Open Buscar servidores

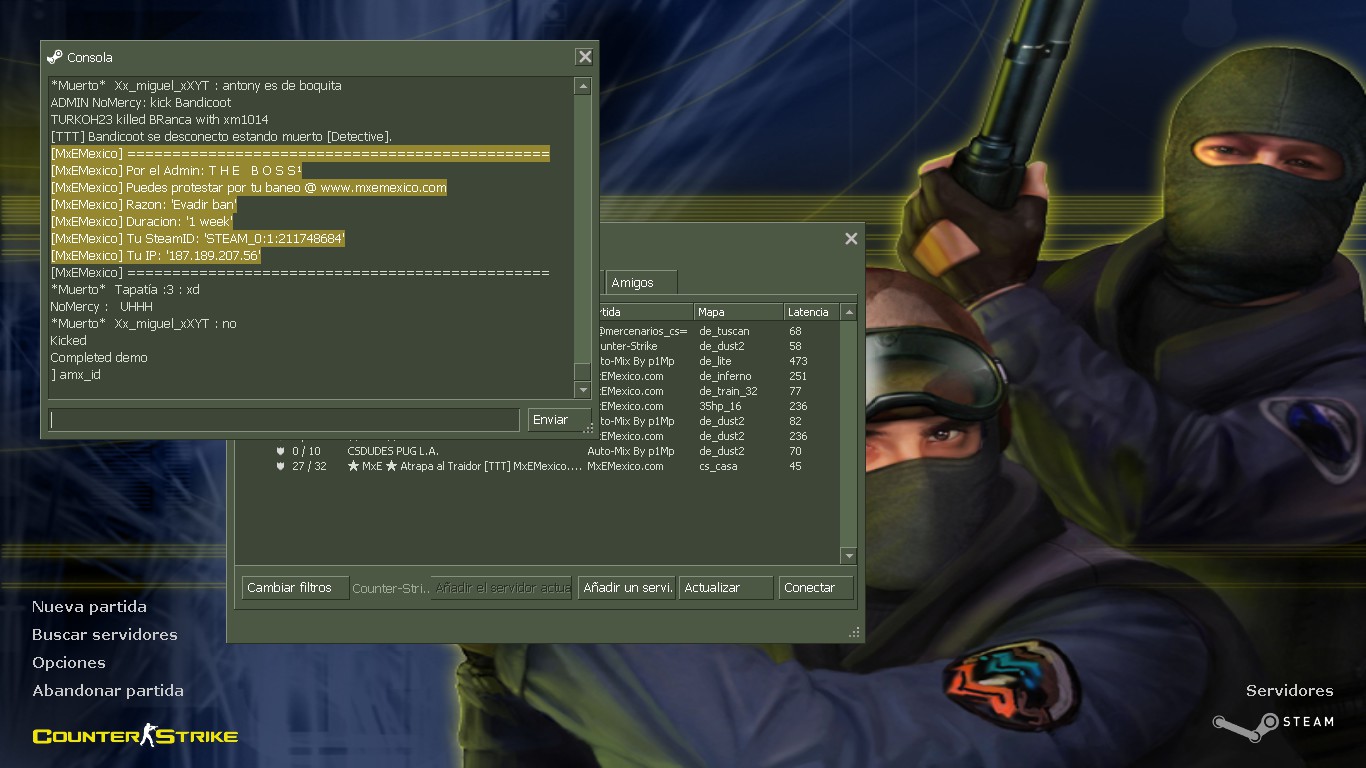coord(105,635)
